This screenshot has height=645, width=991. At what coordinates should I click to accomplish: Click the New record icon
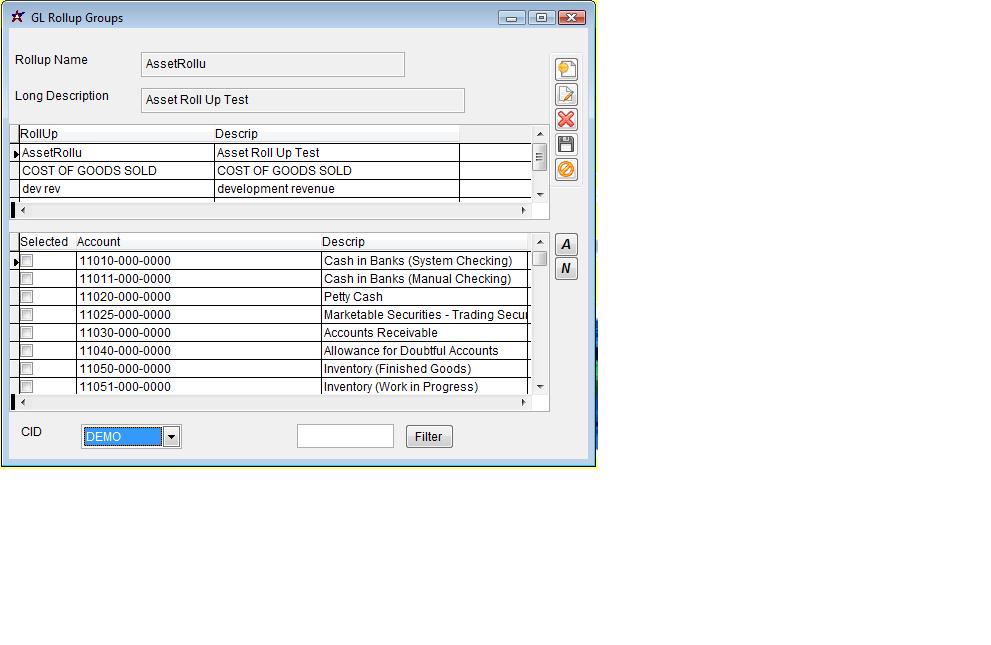566,69
